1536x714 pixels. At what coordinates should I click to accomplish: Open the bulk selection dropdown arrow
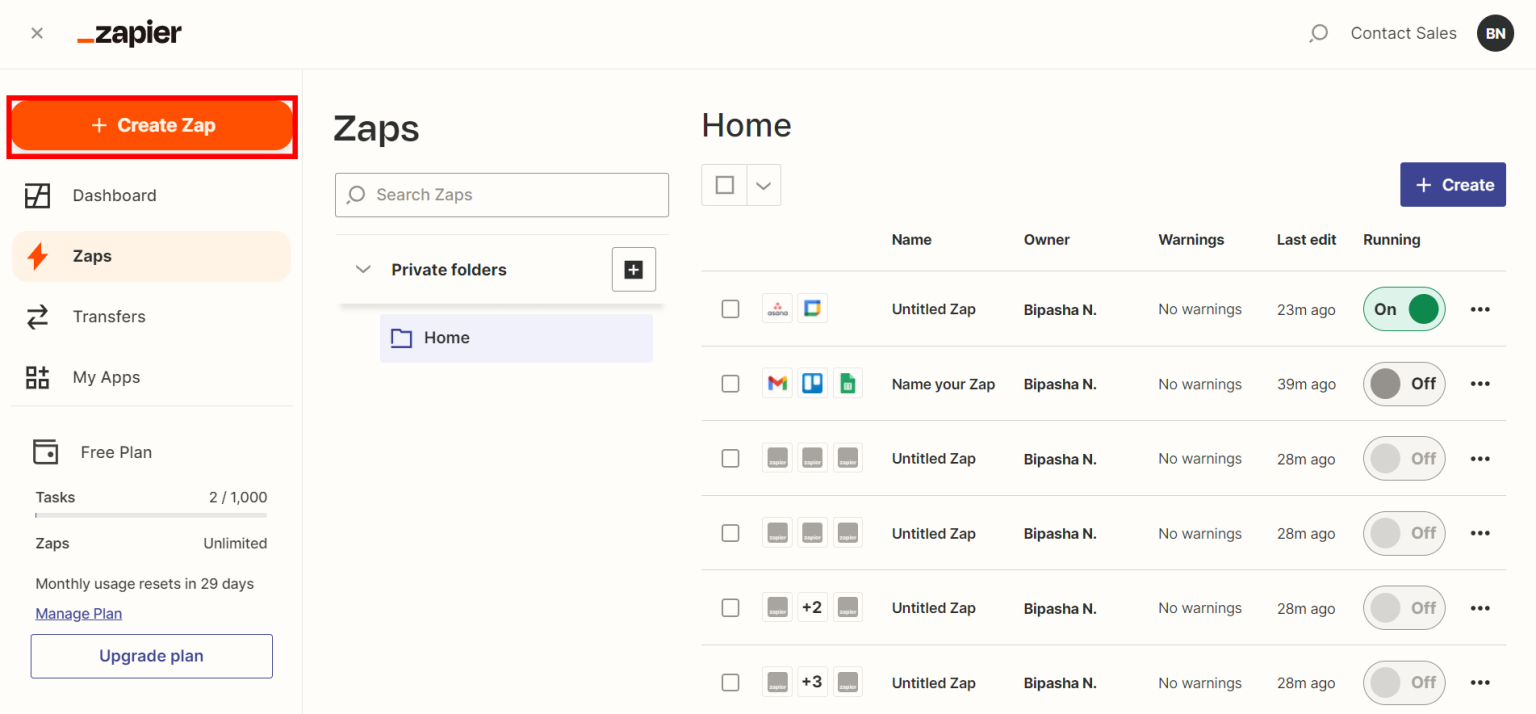(763, 185)
